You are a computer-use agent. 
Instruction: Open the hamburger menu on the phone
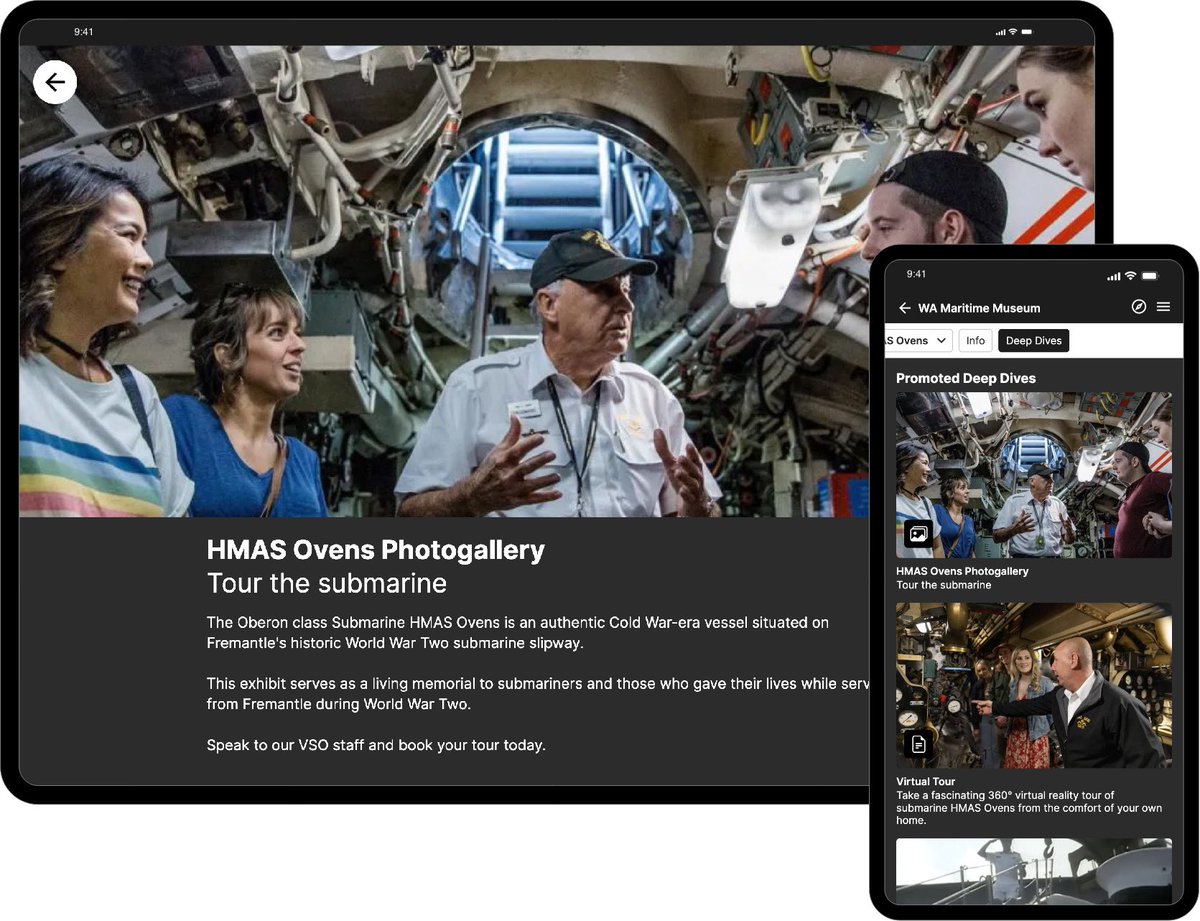point(1164,307)
